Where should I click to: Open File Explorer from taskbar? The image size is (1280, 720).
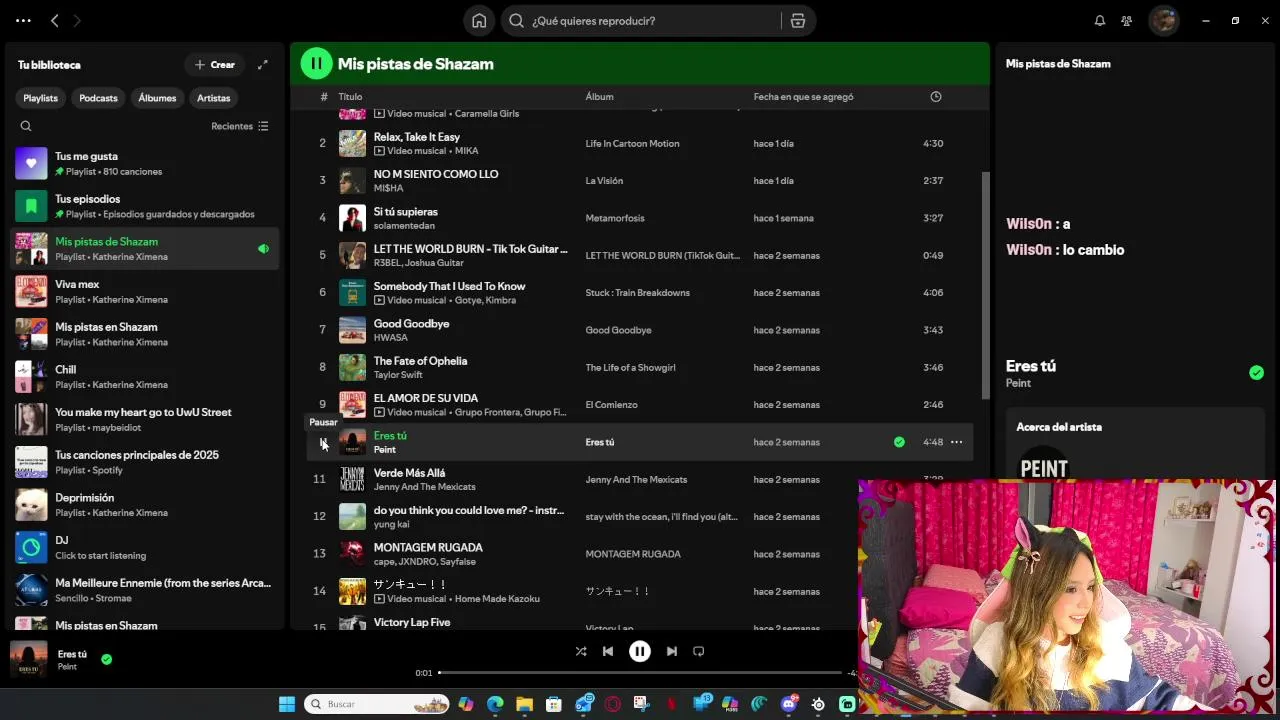point(524,704)
